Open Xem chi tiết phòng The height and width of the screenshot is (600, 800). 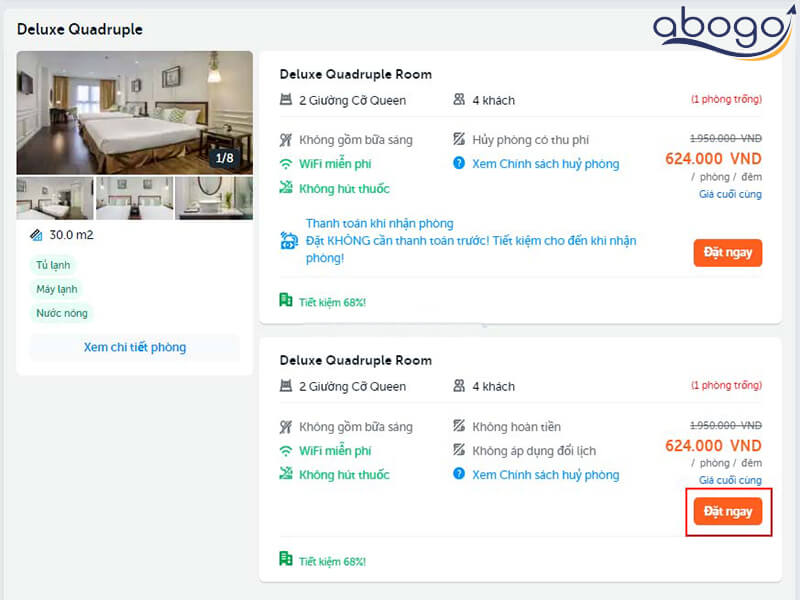pos(134,347)
